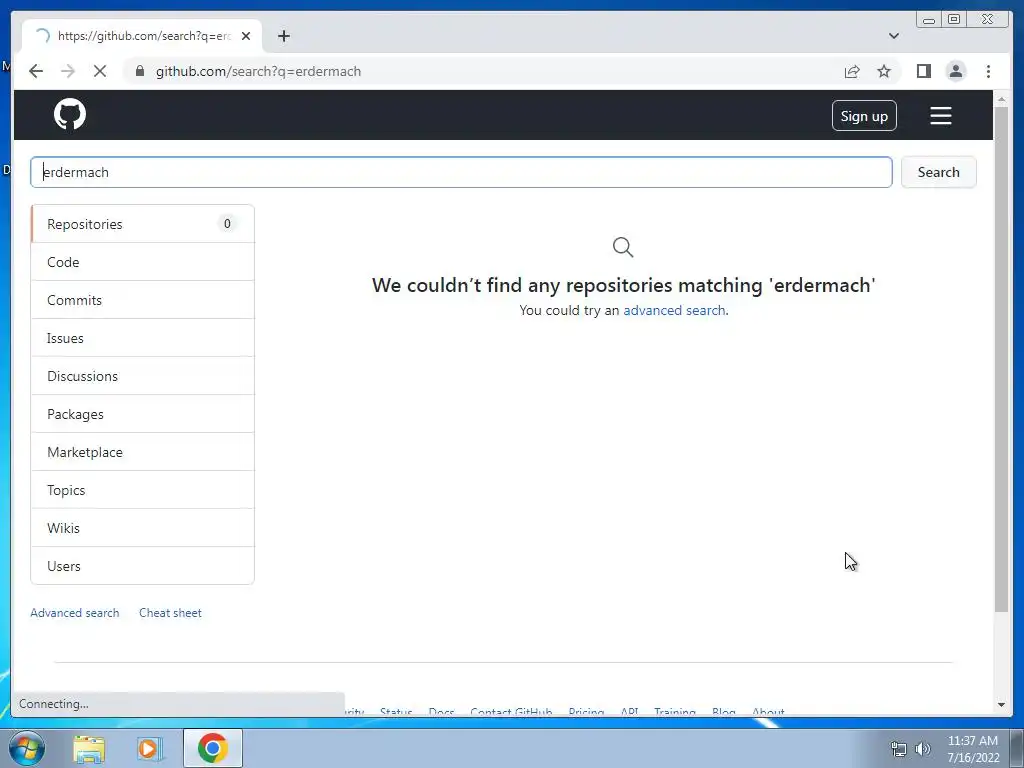Open Chrome side panel
This screenshot has height=768, width=1024.
click(923, 71)
